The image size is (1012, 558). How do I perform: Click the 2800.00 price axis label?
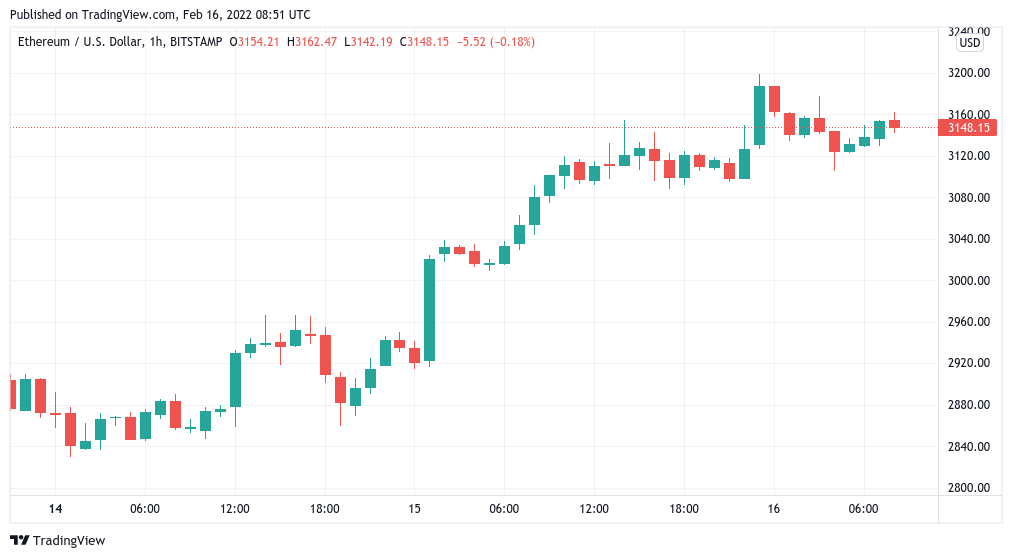pos(968,488)
